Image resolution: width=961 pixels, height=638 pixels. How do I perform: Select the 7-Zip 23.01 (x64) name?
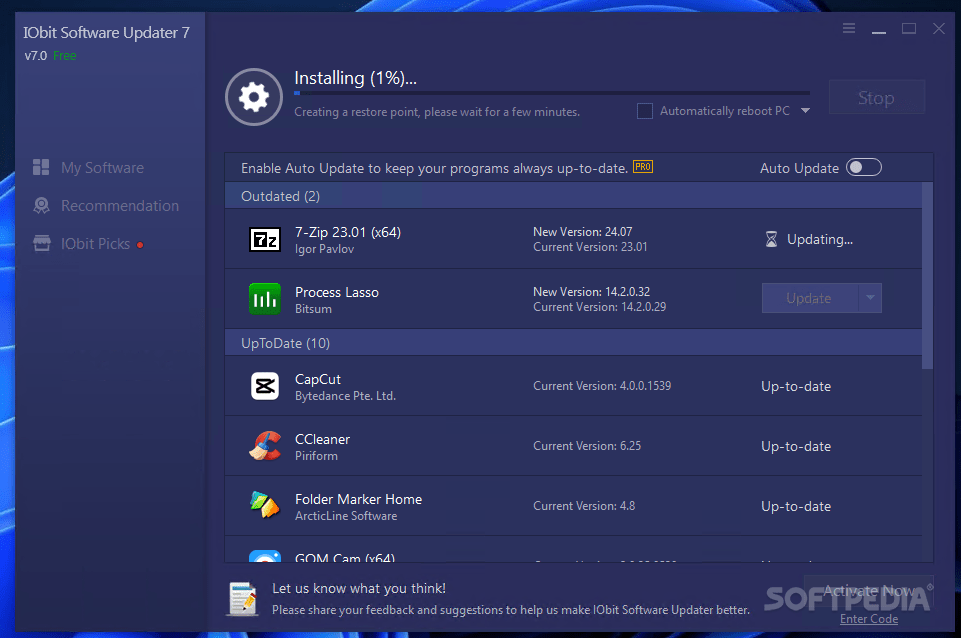coord(348,232)
